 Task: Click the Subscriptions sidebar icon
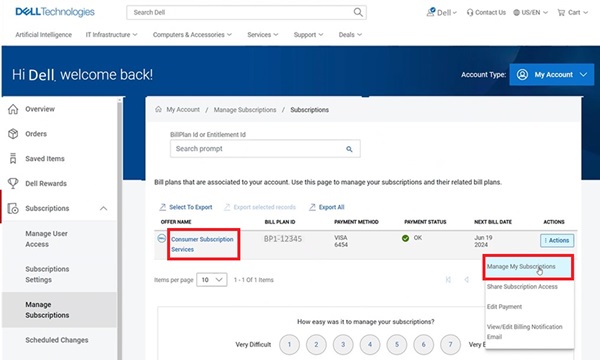[13, 208]
